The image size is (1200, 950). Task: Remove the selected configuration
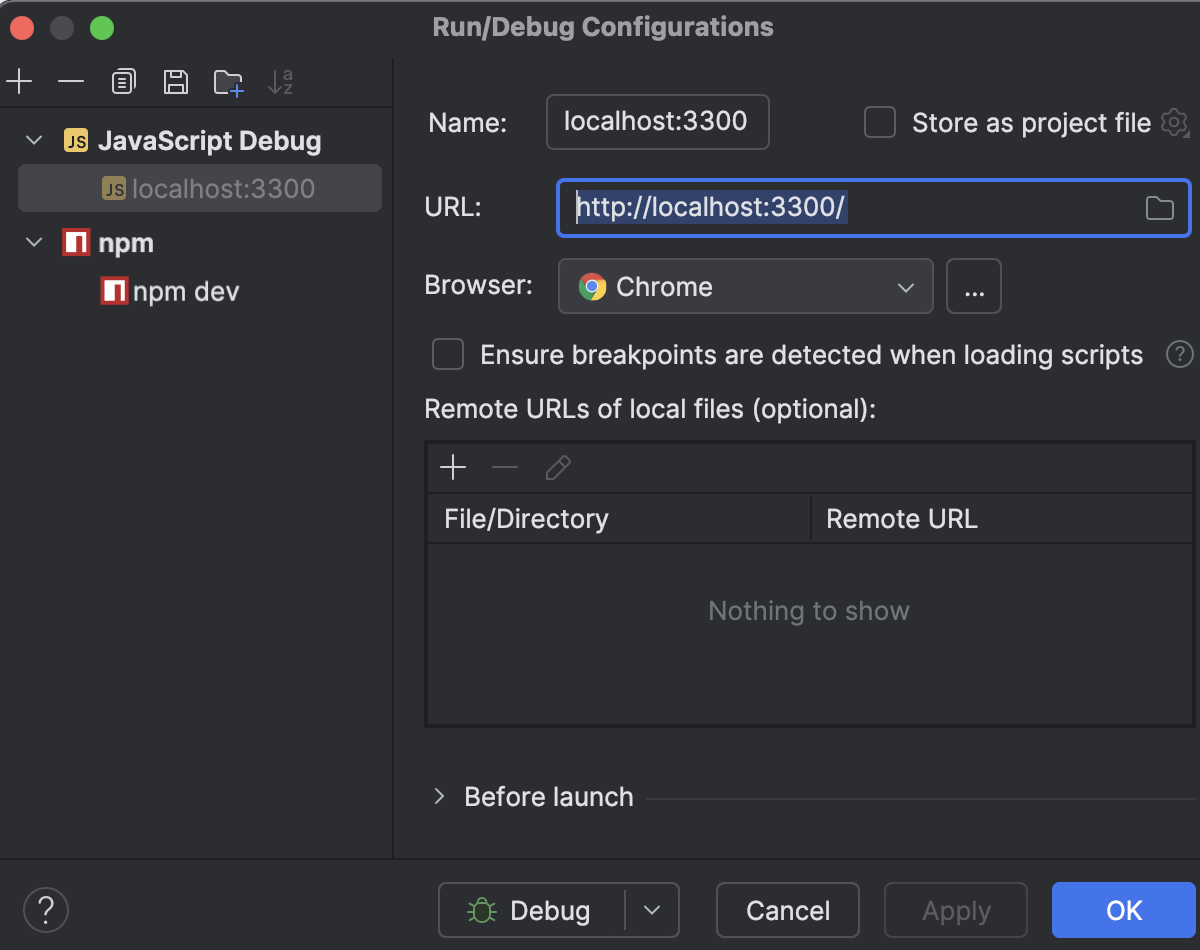coord(71,81)
